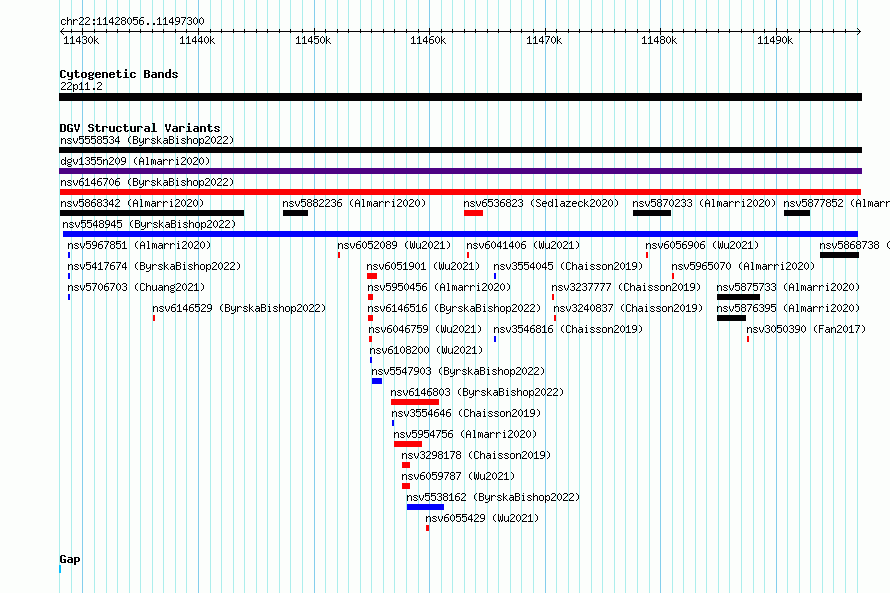The image size is (890, 593).
Task: Click the nsv6146803 (ByrskaBishop2022) label
Action: coord(477,392)
